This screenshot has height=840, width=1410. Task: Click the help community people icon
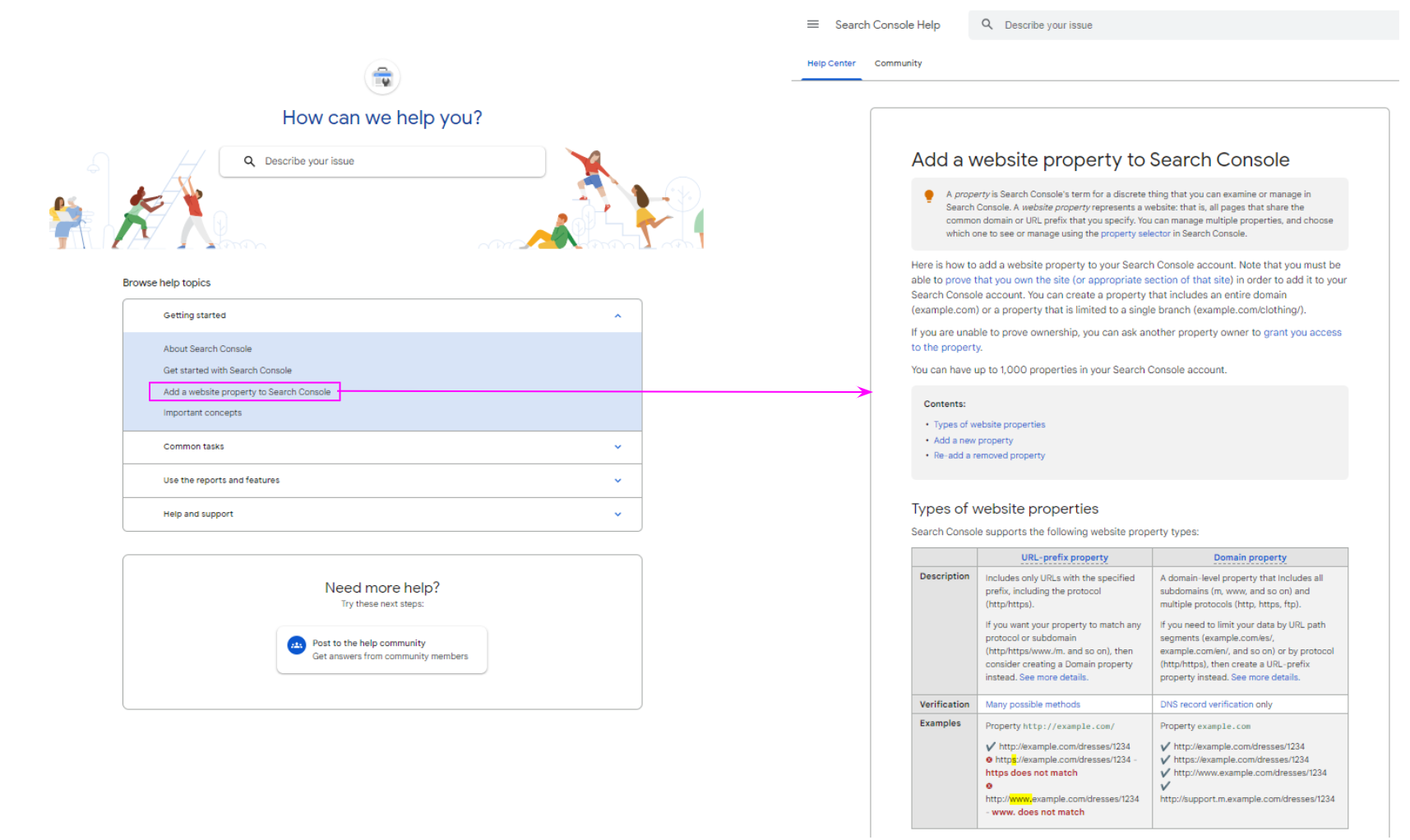click(297, 646)
